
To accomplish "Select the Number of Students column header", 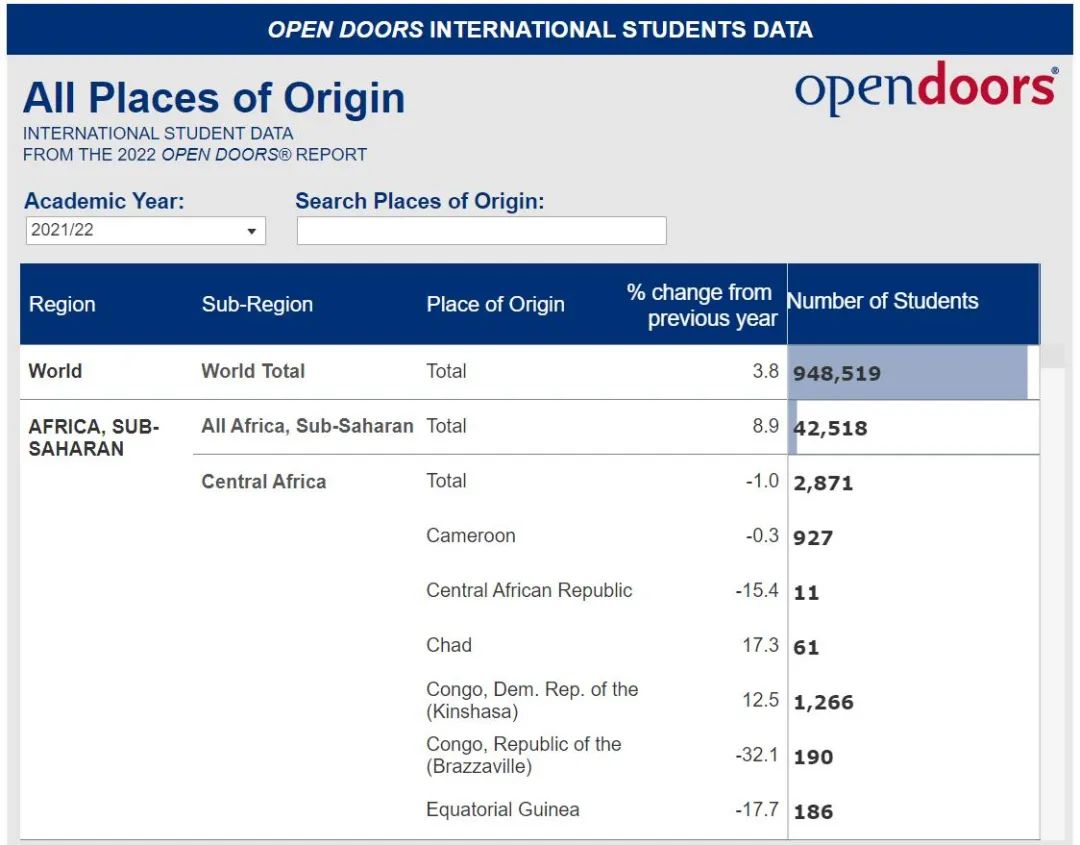I will 882,301.
